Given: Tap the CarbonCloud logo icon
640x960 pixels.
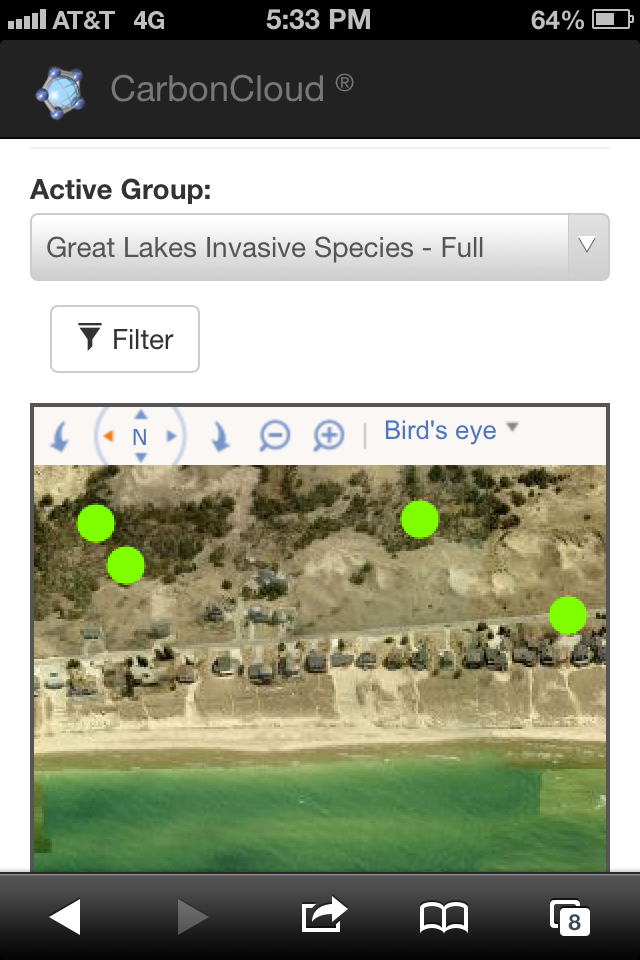Looking at the screenshot, I should click(x=62, y=90).
